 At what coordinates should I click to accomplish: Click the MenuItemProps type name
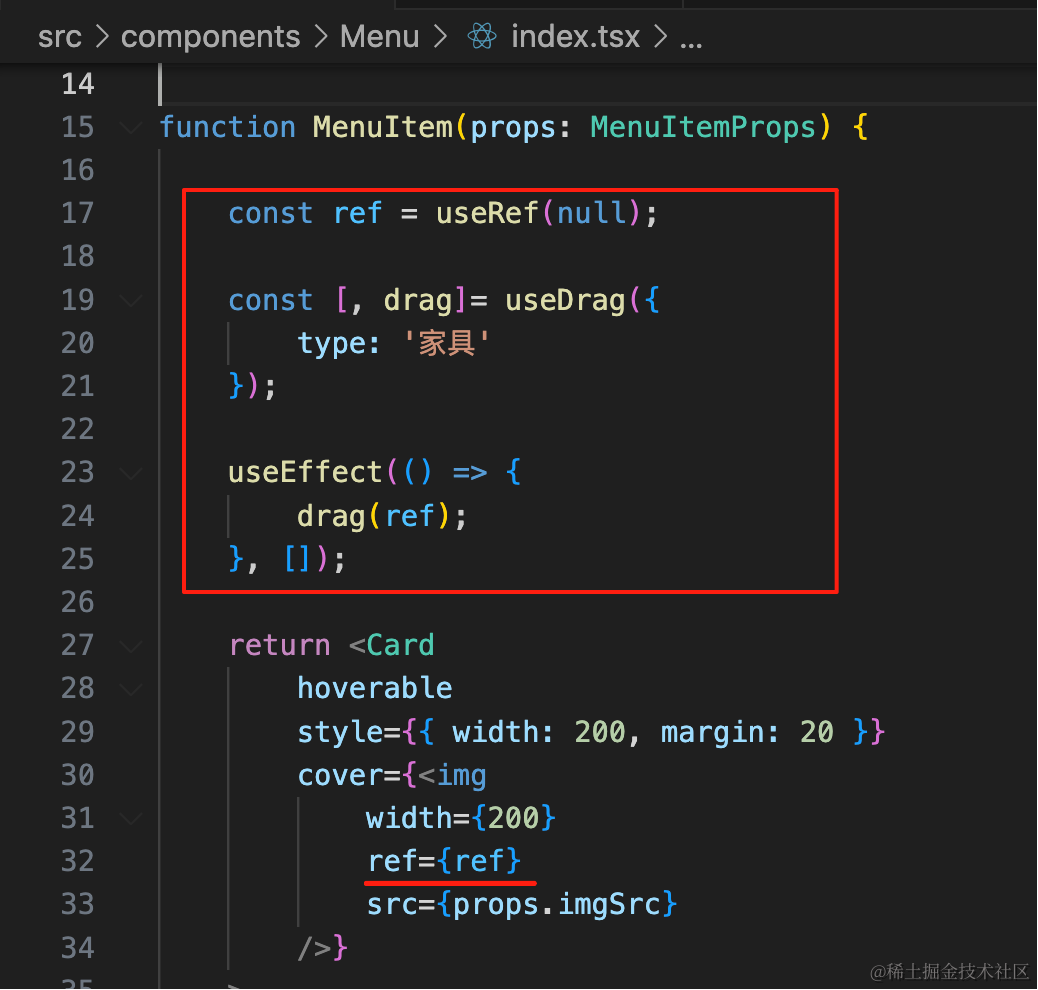point(702,127)
